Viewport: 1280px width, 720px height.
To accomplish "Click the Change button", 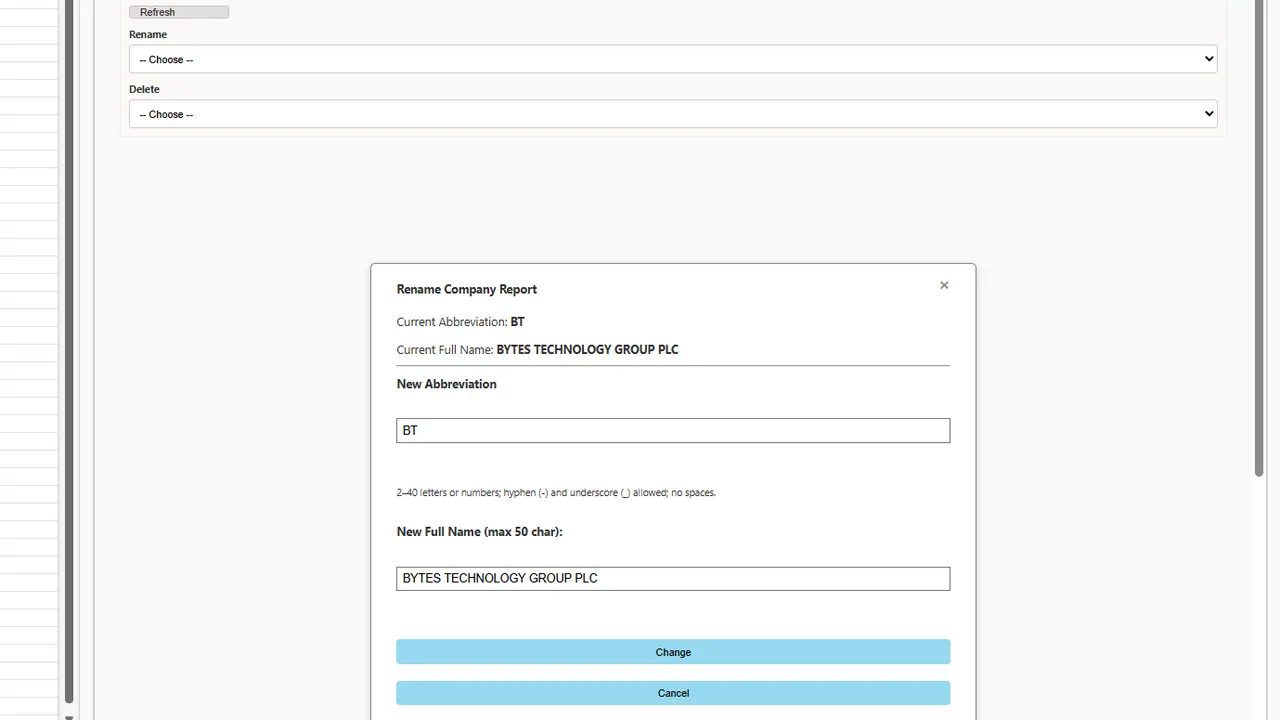I will click(x=673, y=652).
